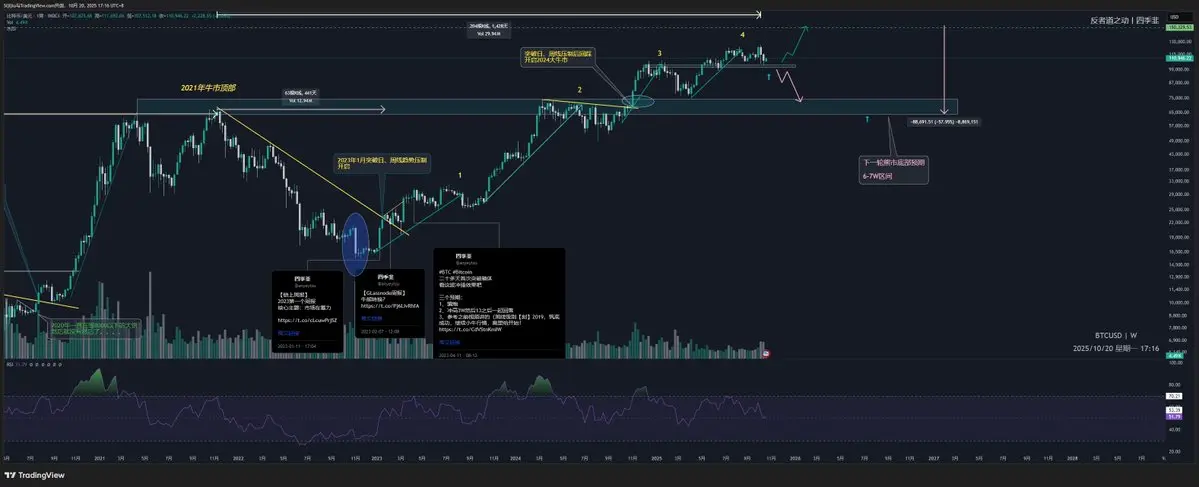Click the blue link in the 2023-04-11 tweet card

pyautogui.click(x=448, y=342)
